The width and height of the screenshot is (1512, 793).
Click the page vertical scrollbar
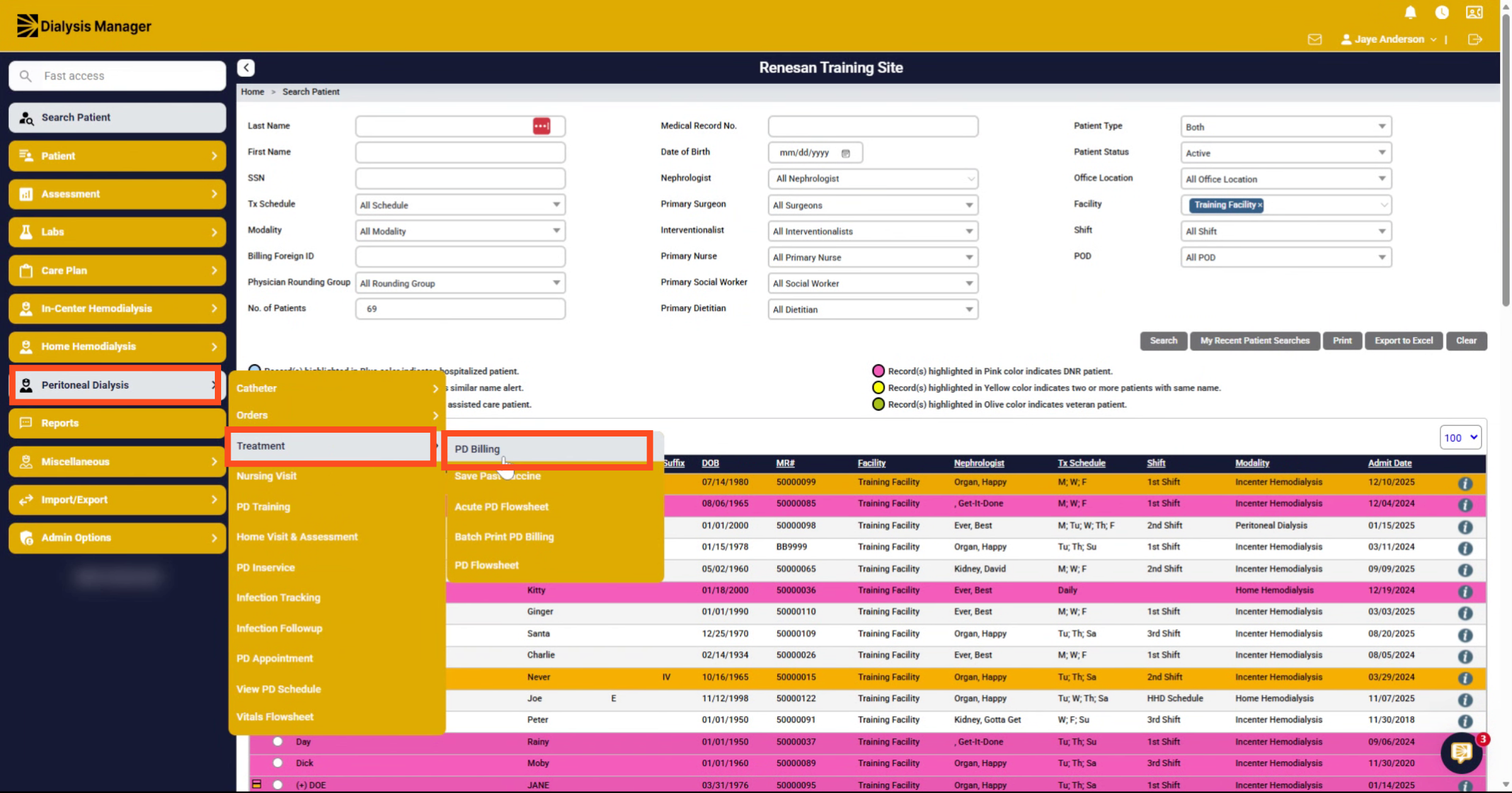(1505, 159)
